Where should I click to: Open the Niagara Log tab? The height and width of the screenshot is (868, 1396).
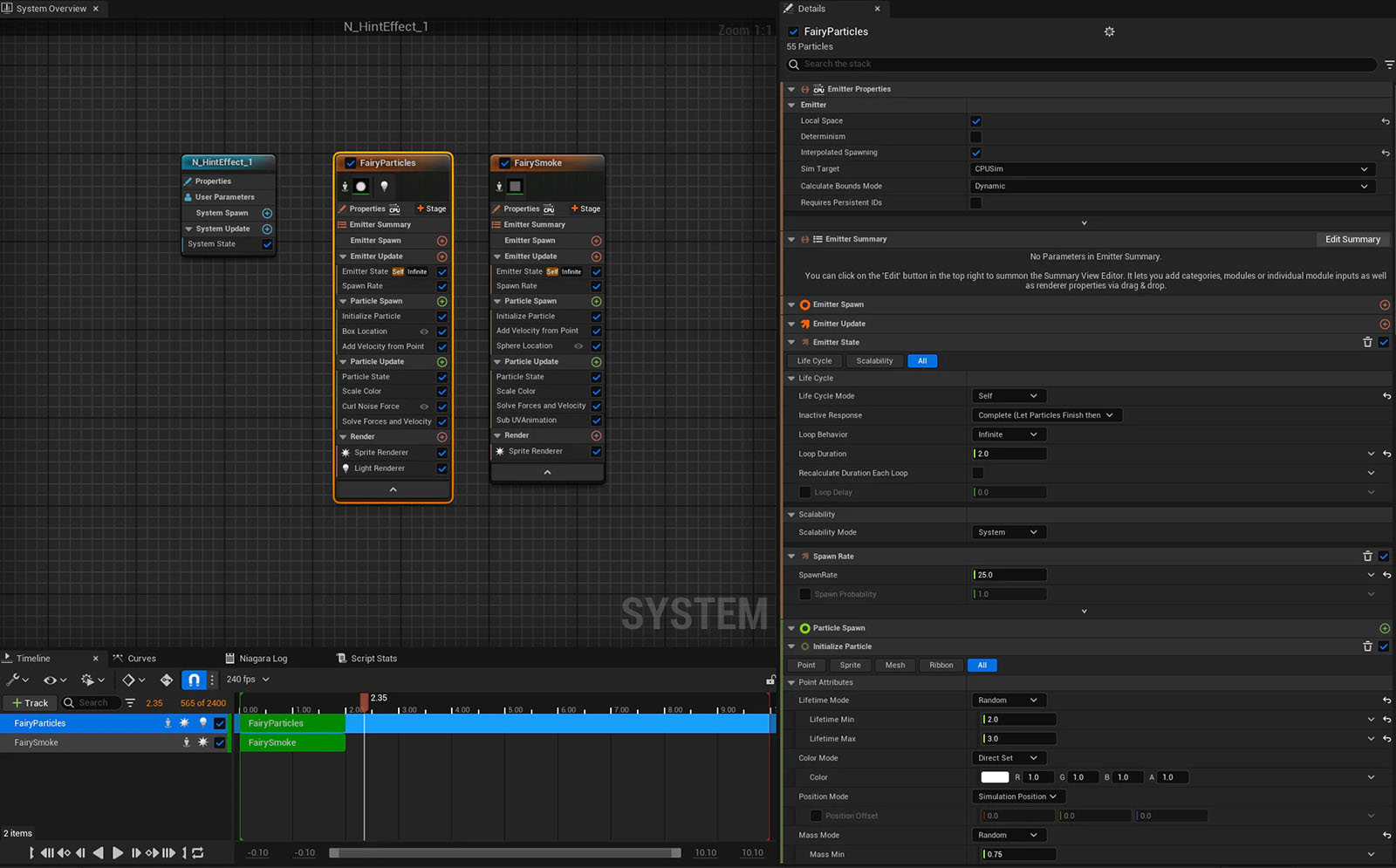[x=263, y=659]
